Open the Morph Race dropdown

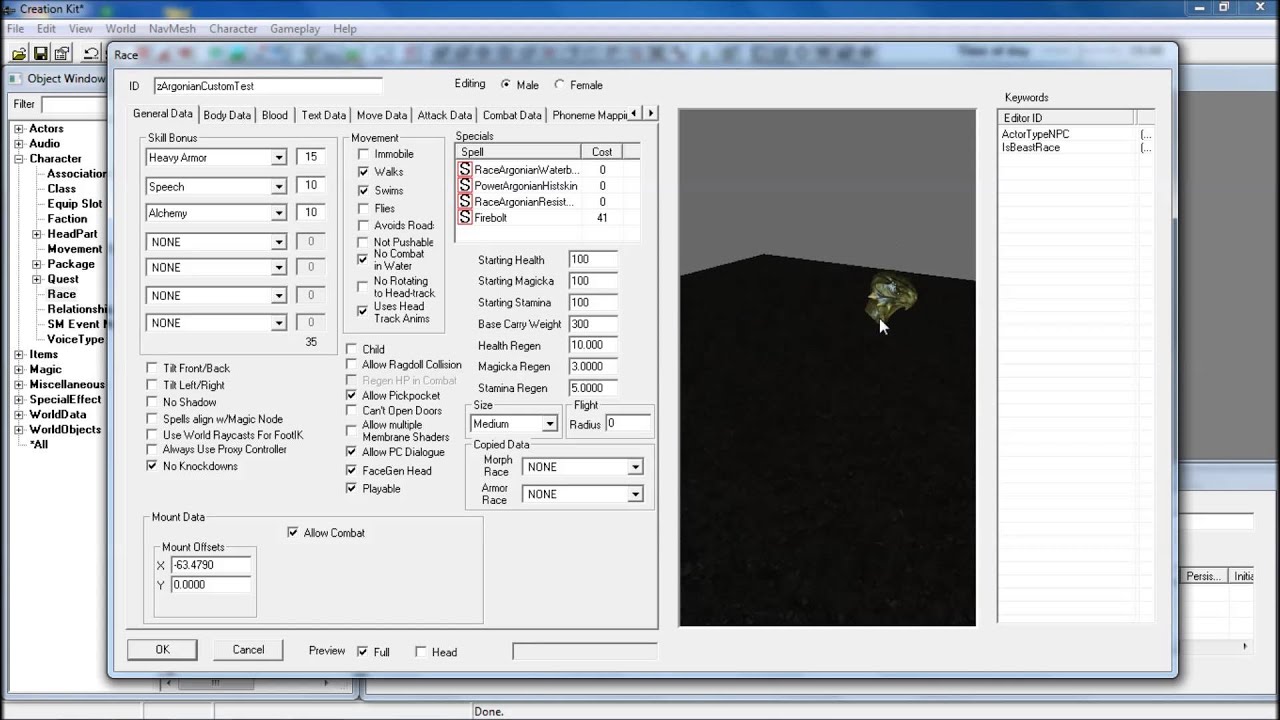point(635,467)
